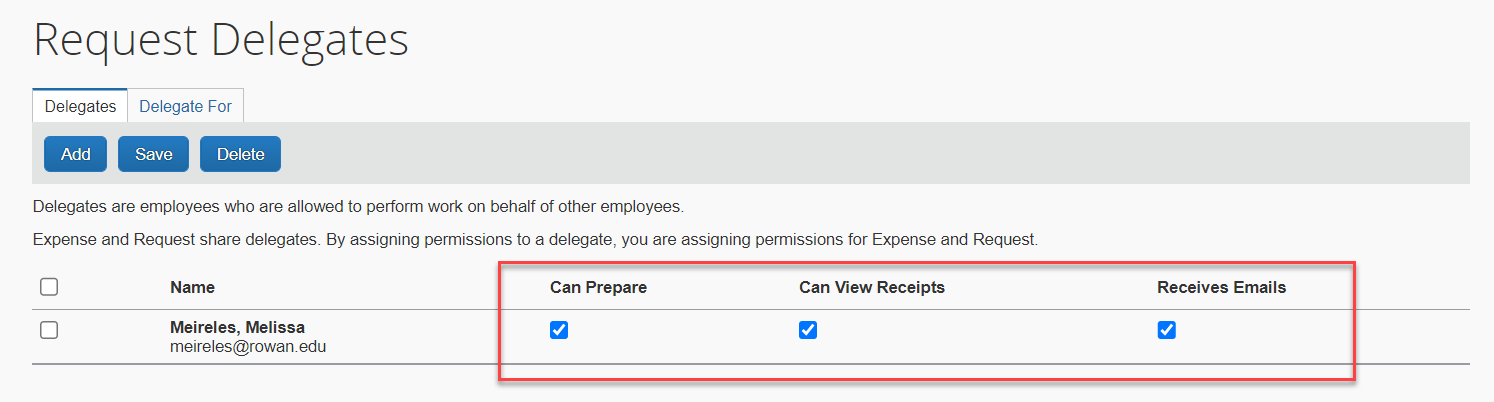Click the Name column header
Screen dimensions: 1494x402
(192, 287)
